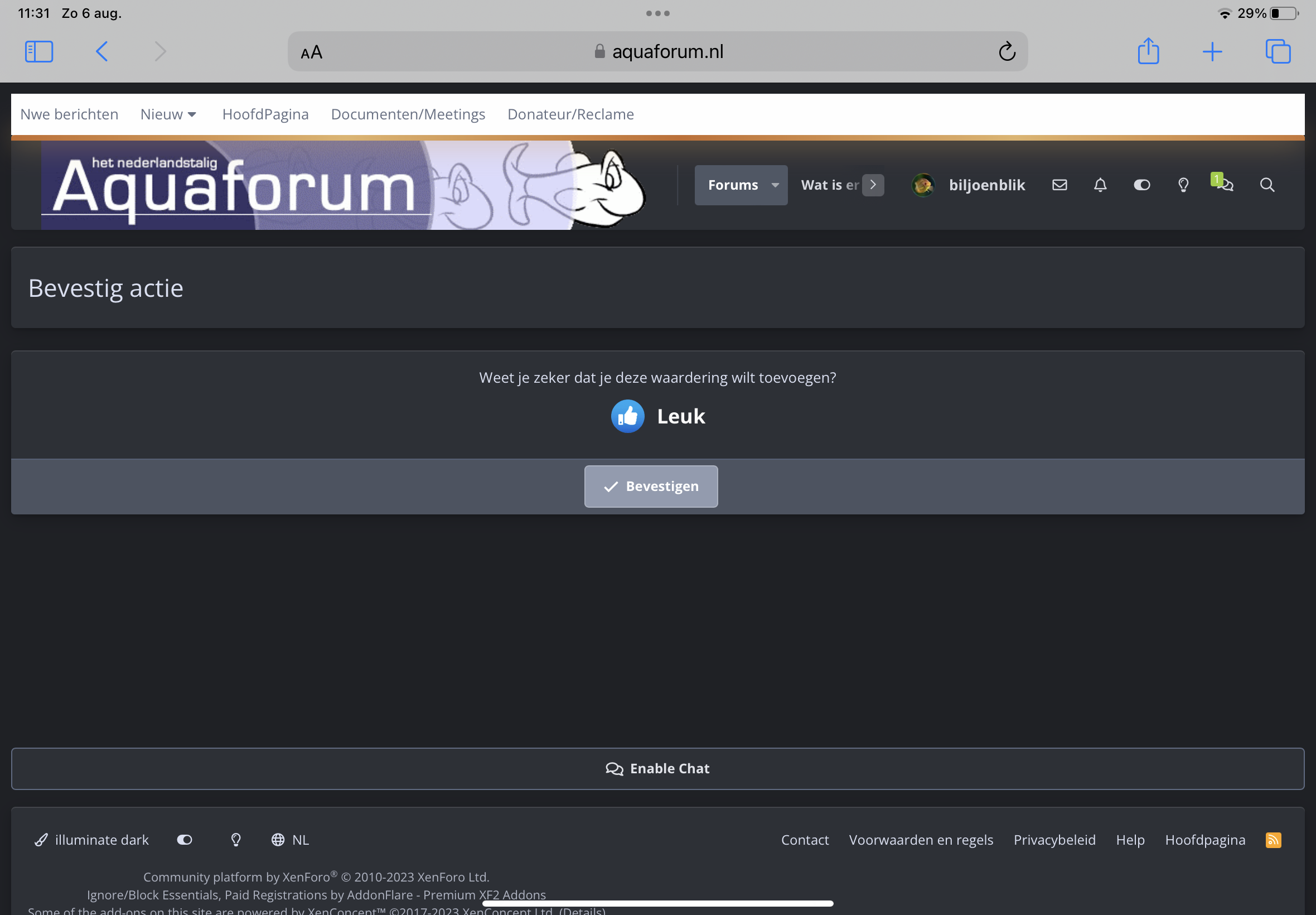Click the lightbulb icon in header
The image size is (1316, 915).
point(1183,185)
